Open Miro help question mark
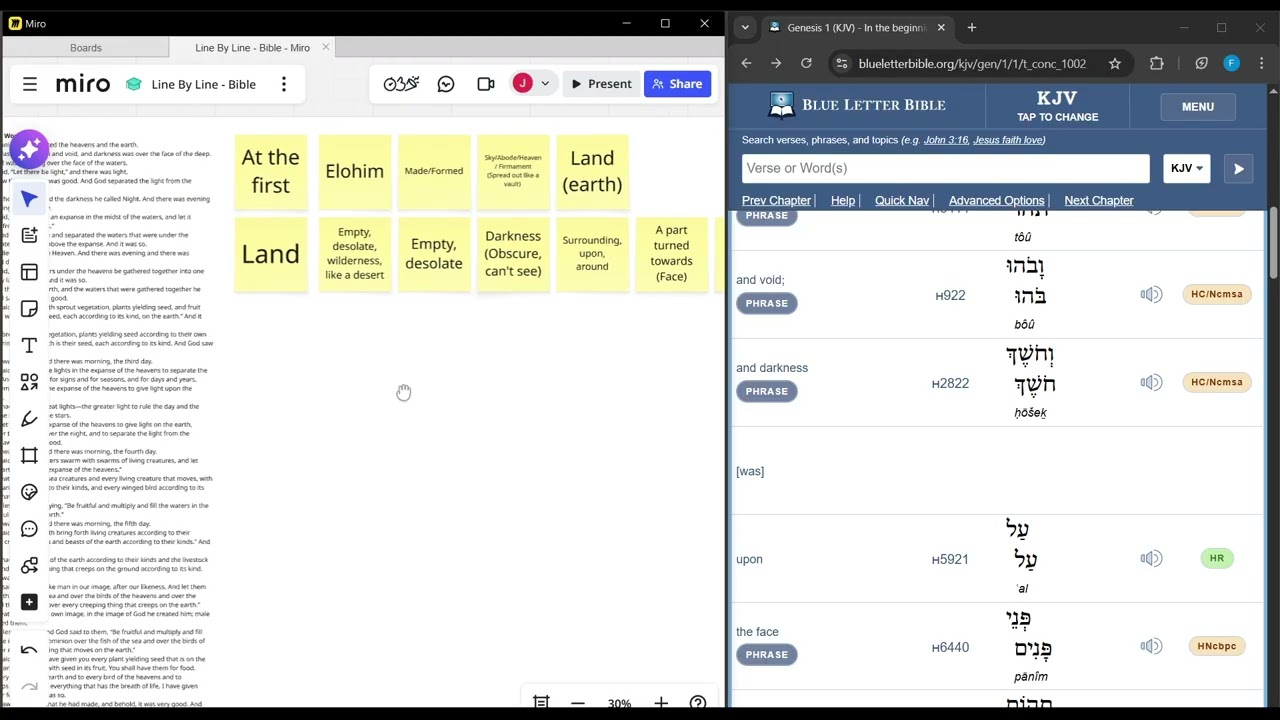 [x=698, y=703]
